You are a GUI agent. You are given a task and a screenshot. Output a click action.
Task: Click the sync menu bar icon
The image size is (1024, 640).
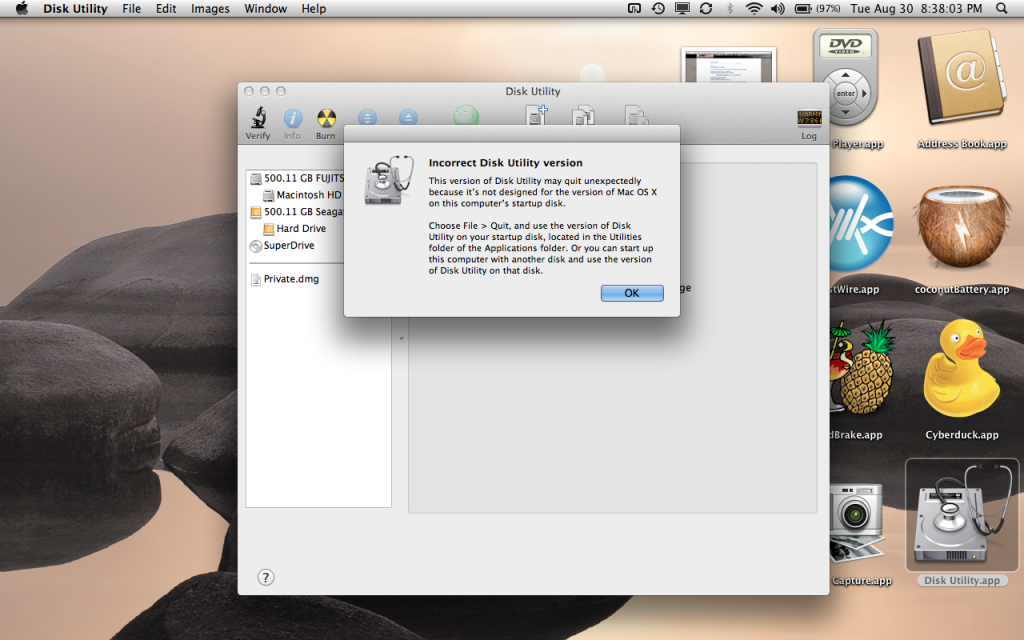706,8
